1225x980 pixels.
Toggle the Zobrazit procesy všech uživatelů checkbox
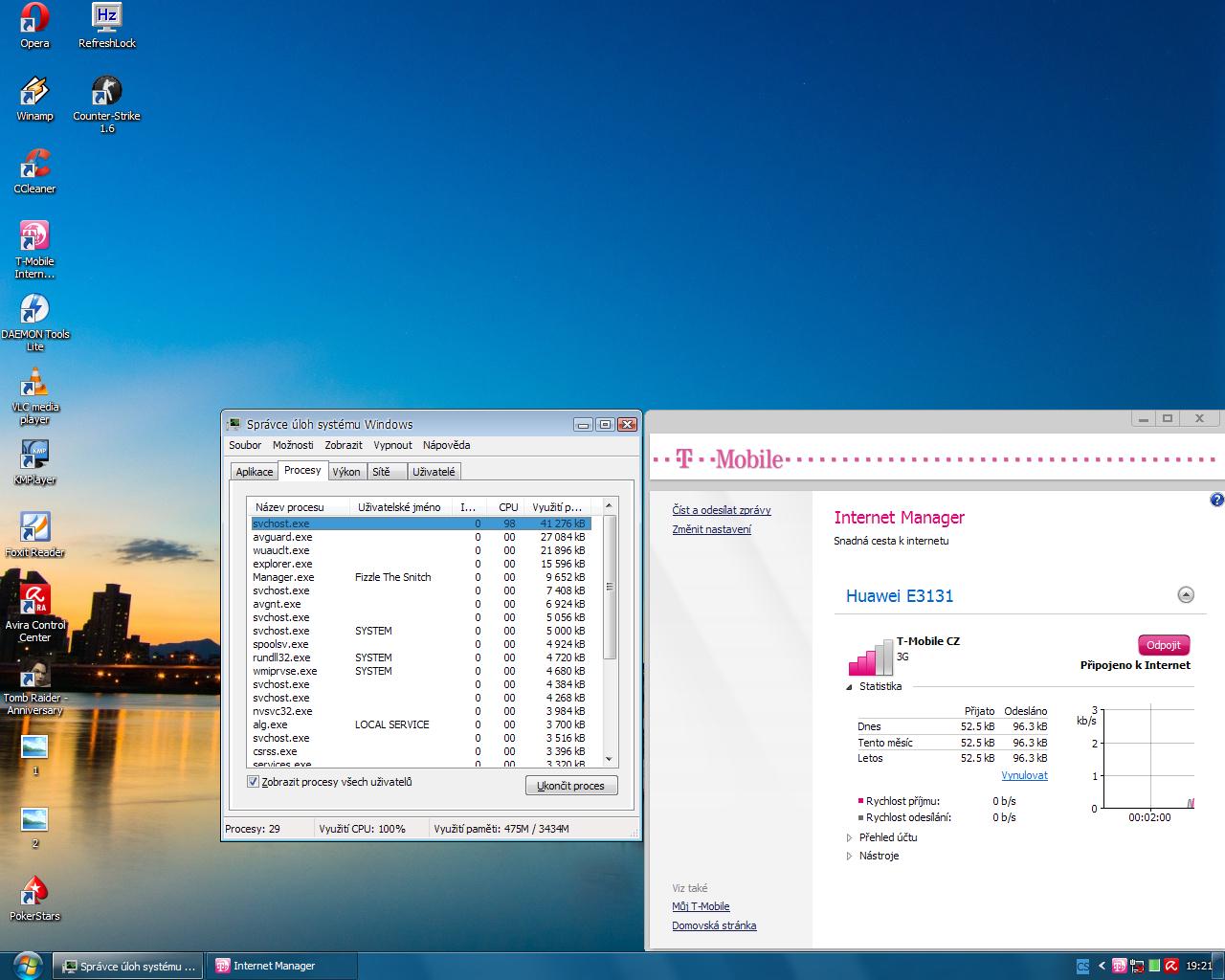(x=254, y=782)
